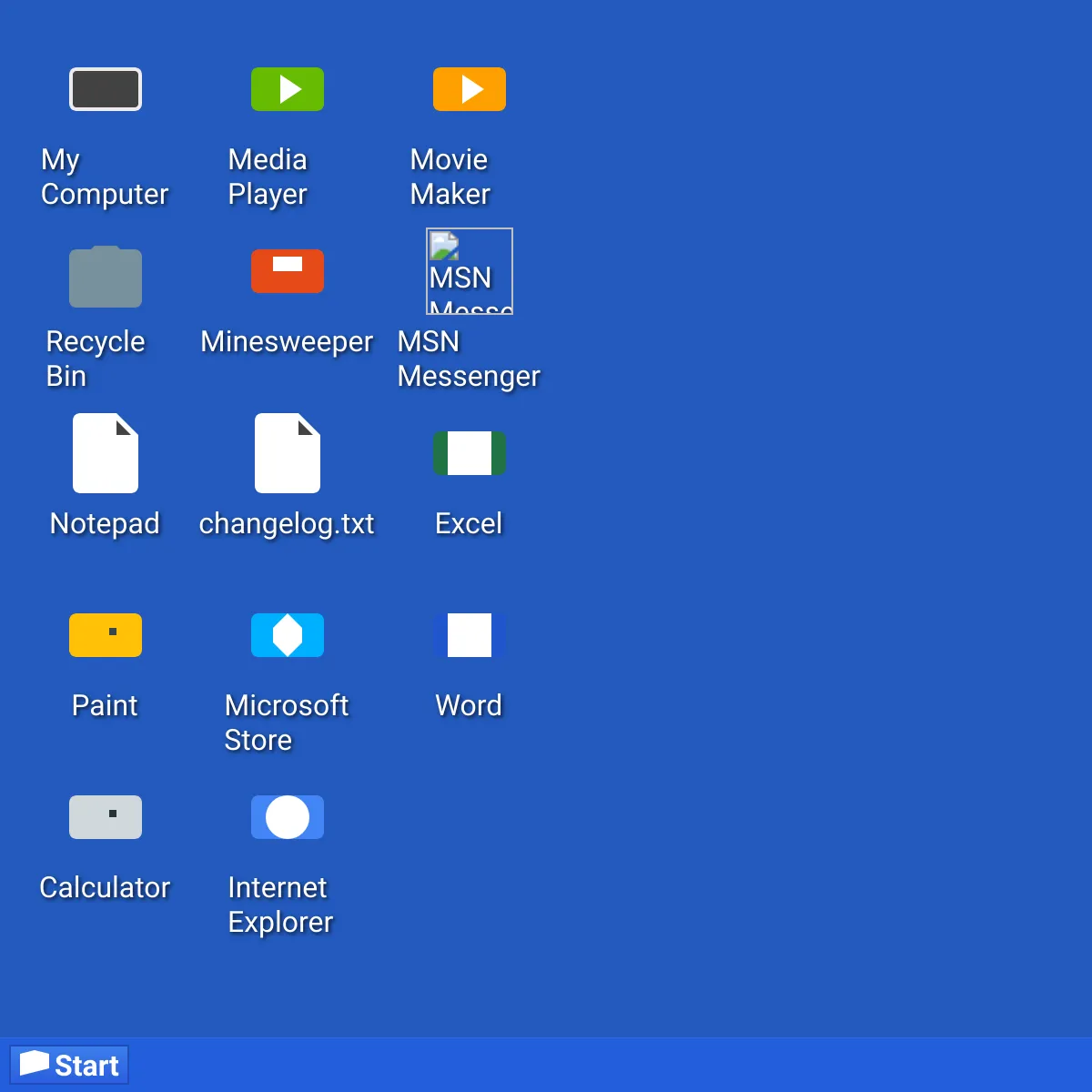The image size is (1092, 1092).
Task: Launch Media Player from the green play icon
Action: click(288, 89)
